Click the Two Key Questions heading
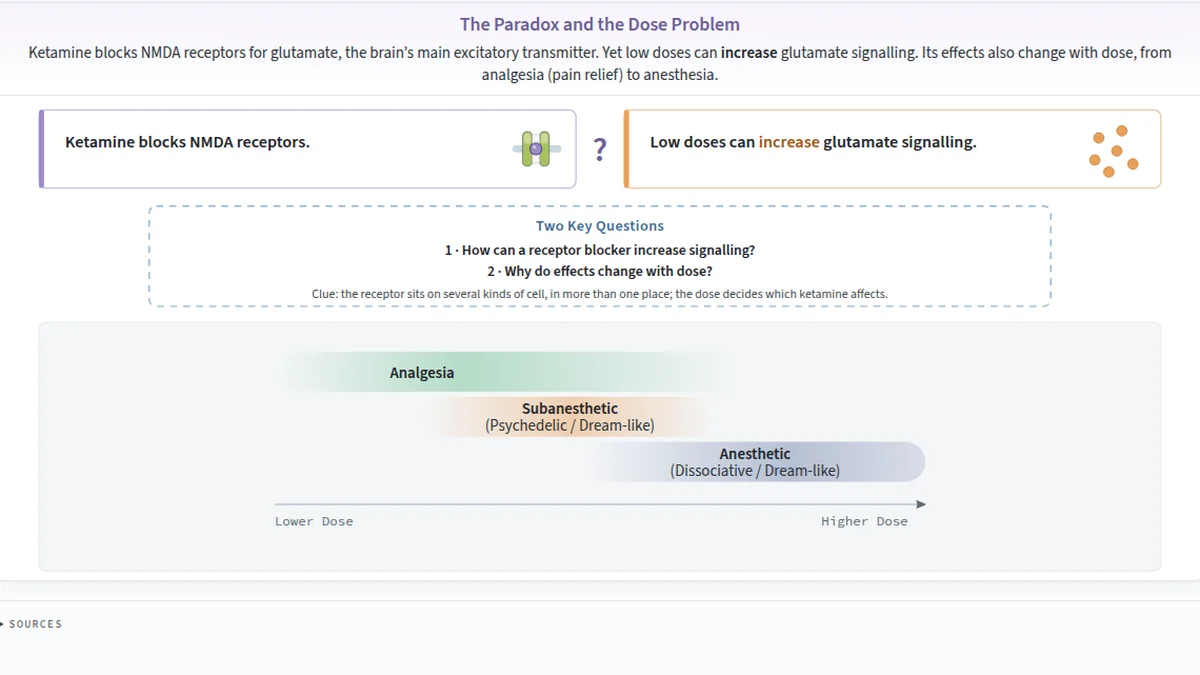The image size is (1200, 675). pyautogui.click(x=600, y=226)
